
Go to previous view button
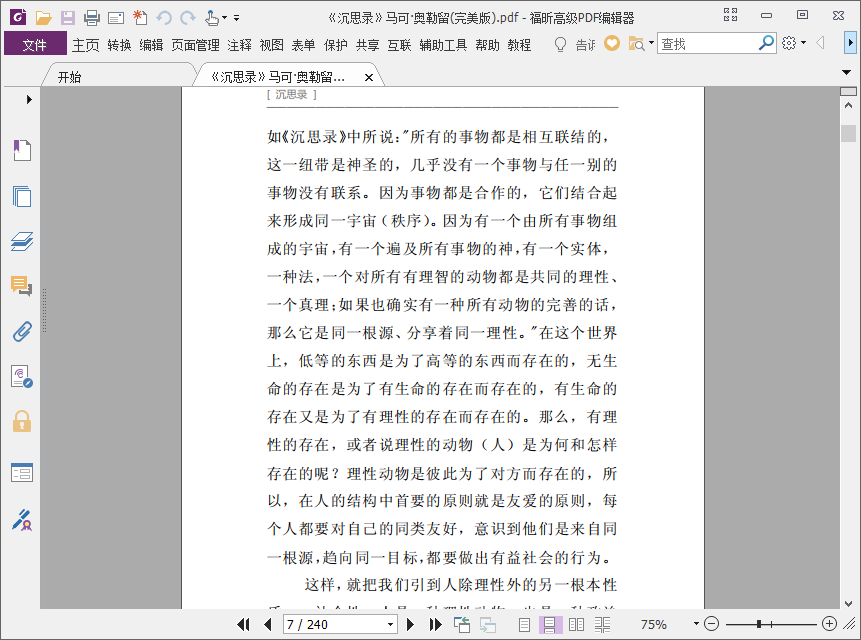tap(462, 624)
